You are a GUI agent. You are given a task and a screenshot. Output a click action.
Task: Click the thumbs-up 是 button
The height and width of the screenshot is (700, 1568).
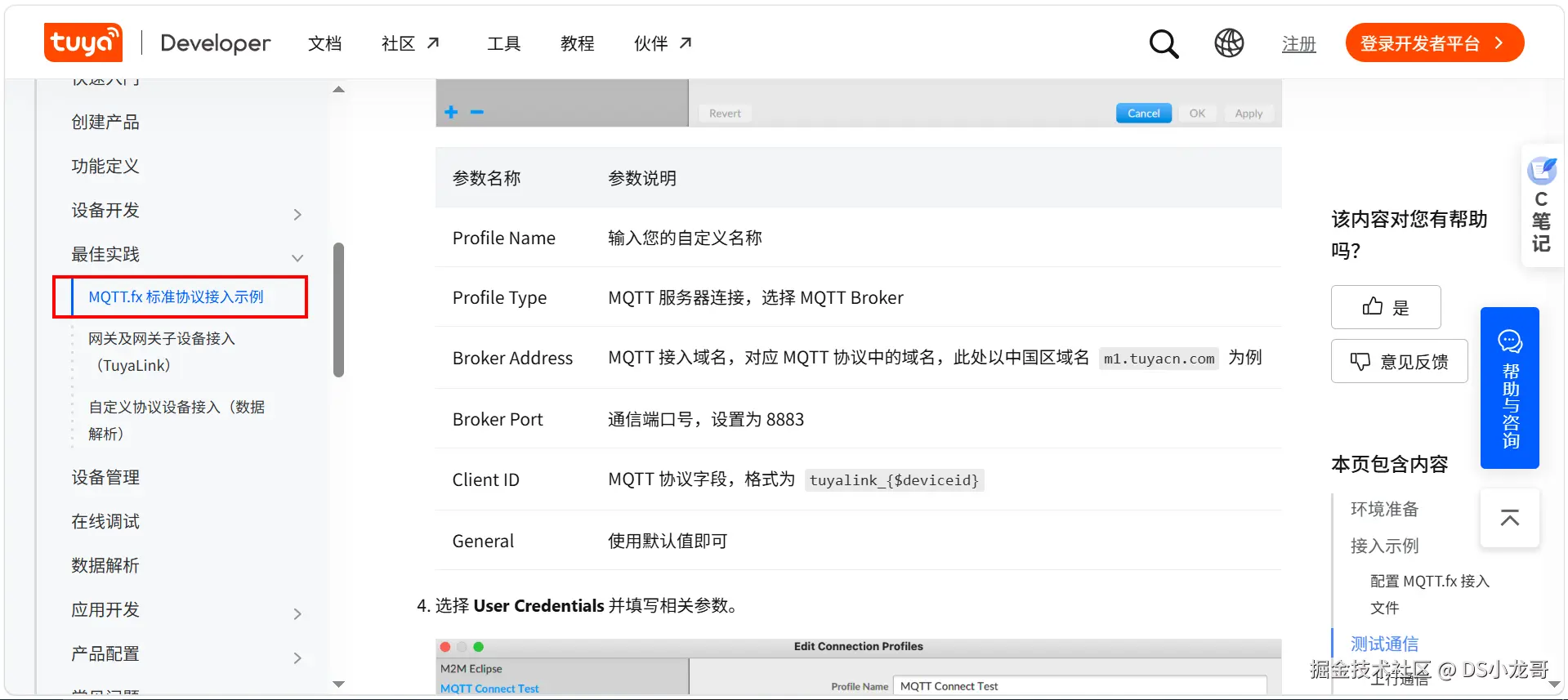tap(1386, 307)
